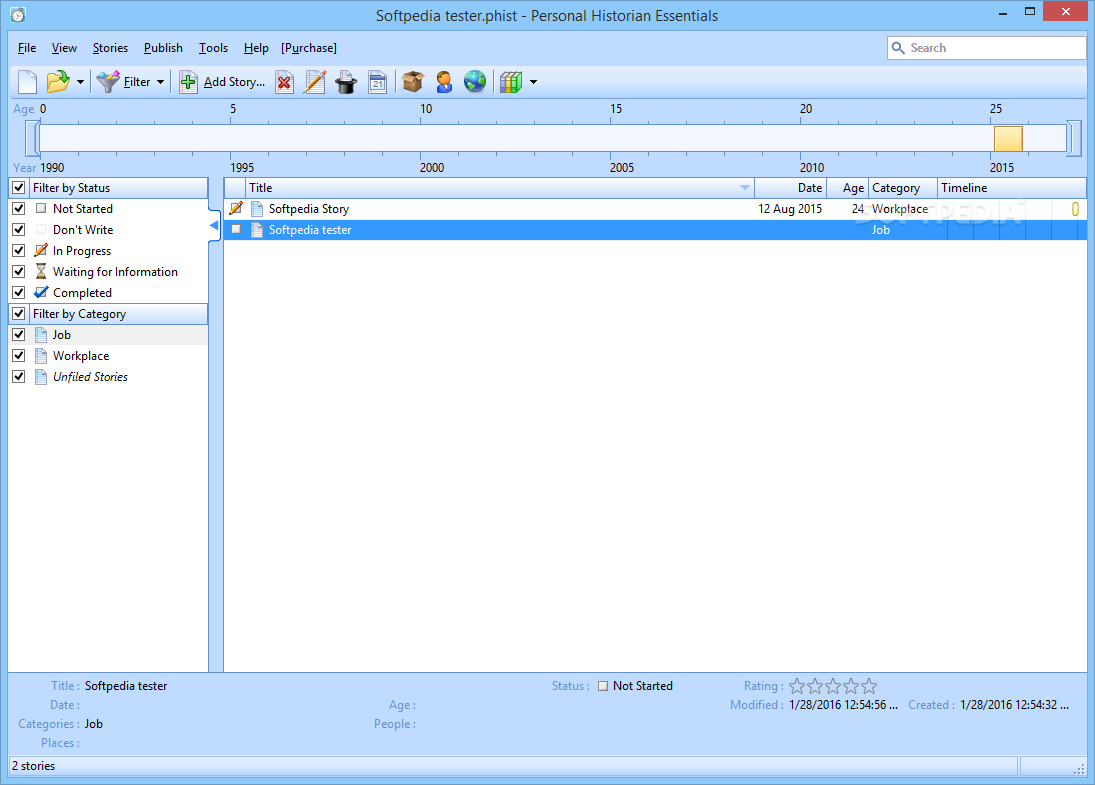Viewport: 1095px width, 785px height.
Task: Uncheck the Completed status filter
Action: coord(19,293)
